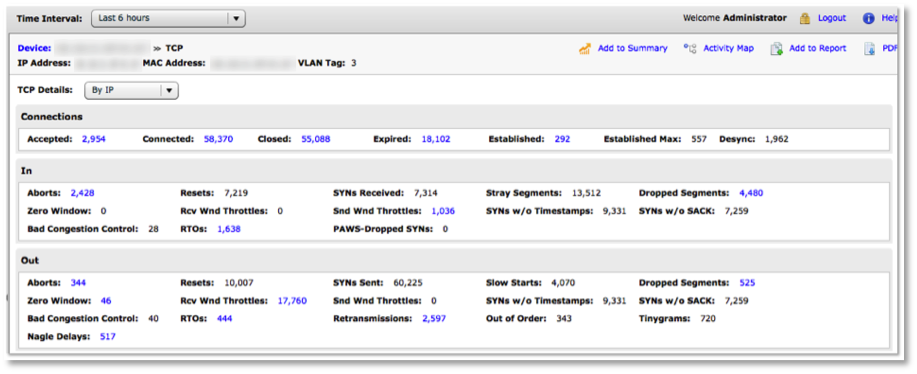Open Out Rcv Wnd Throttles value 17,760
917x374 pixels.
292,301
